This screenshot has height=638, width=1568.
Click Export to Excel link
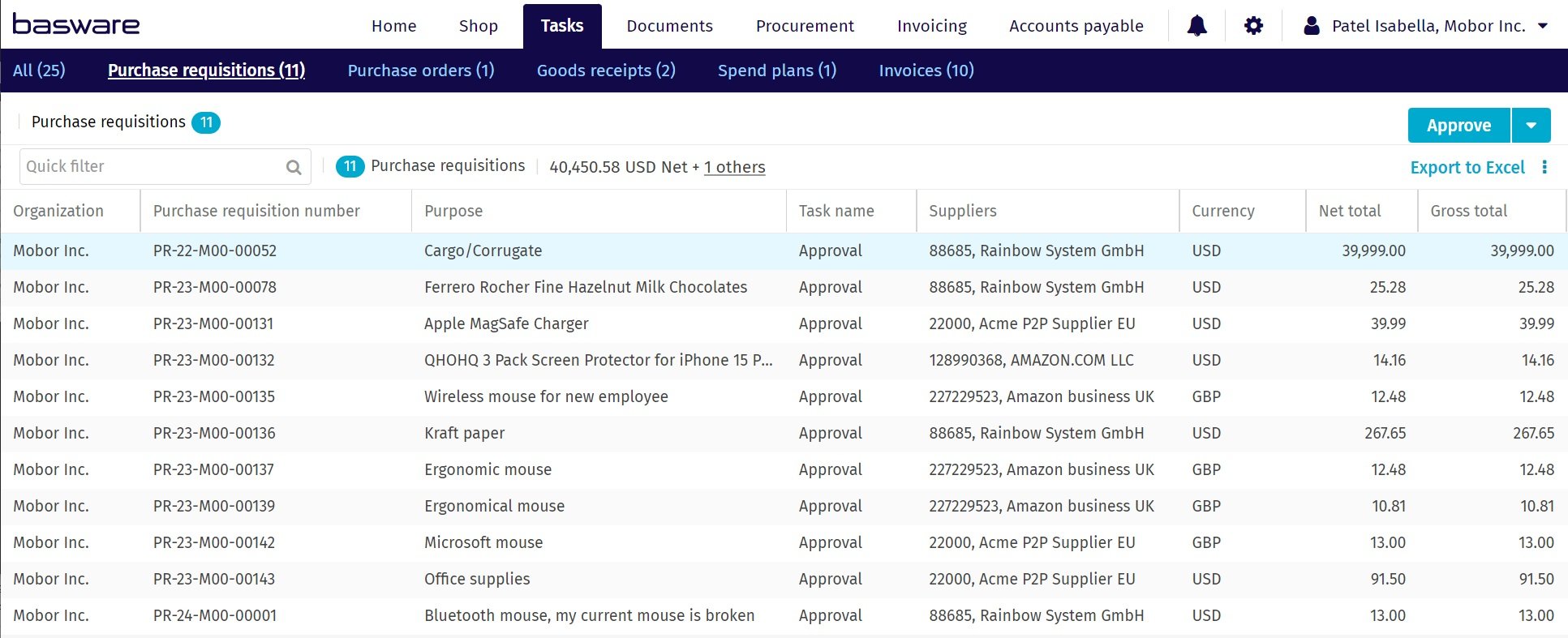tap(1467, 167)
